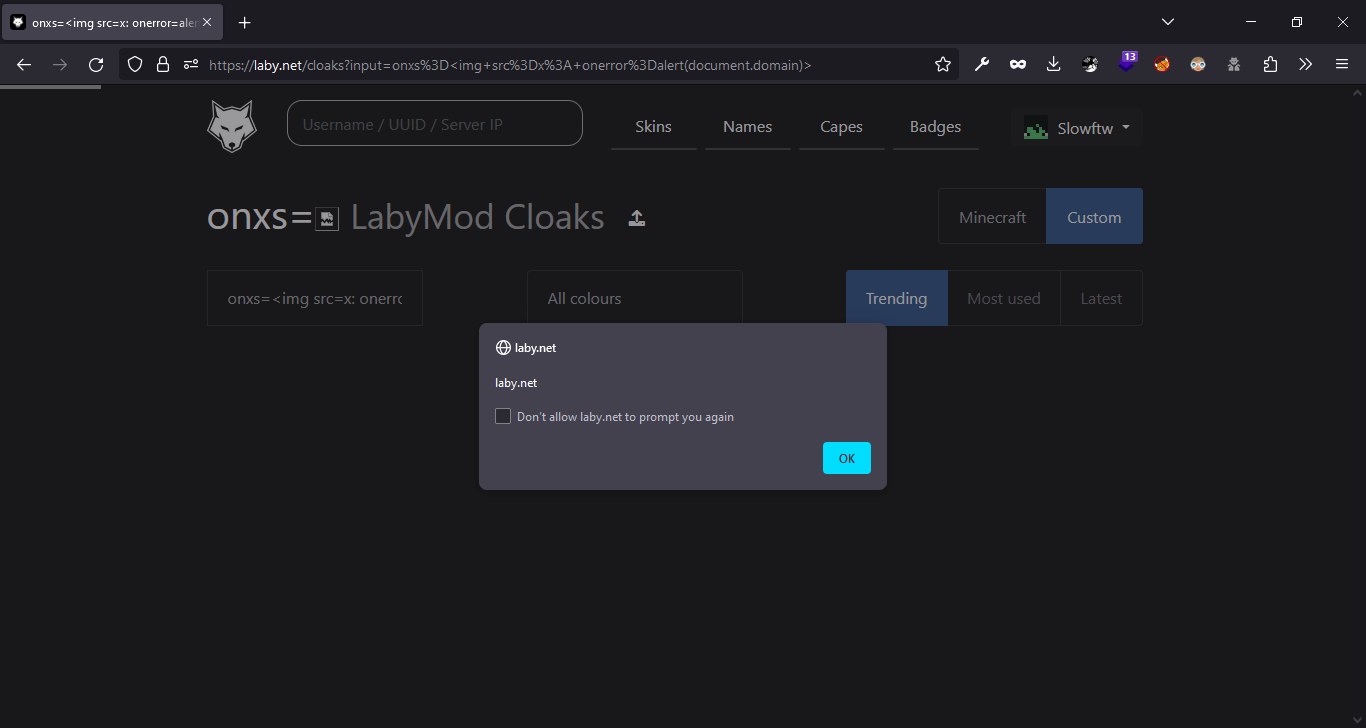Open the Skins section
1366x728 pixels.
(x=654, y=127)
